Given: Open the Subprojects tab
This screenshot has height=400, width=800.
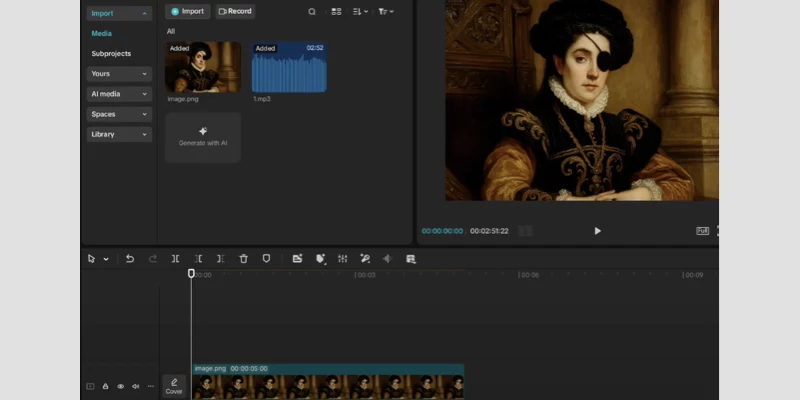Looking at the screenshot, I should [111, 54].
